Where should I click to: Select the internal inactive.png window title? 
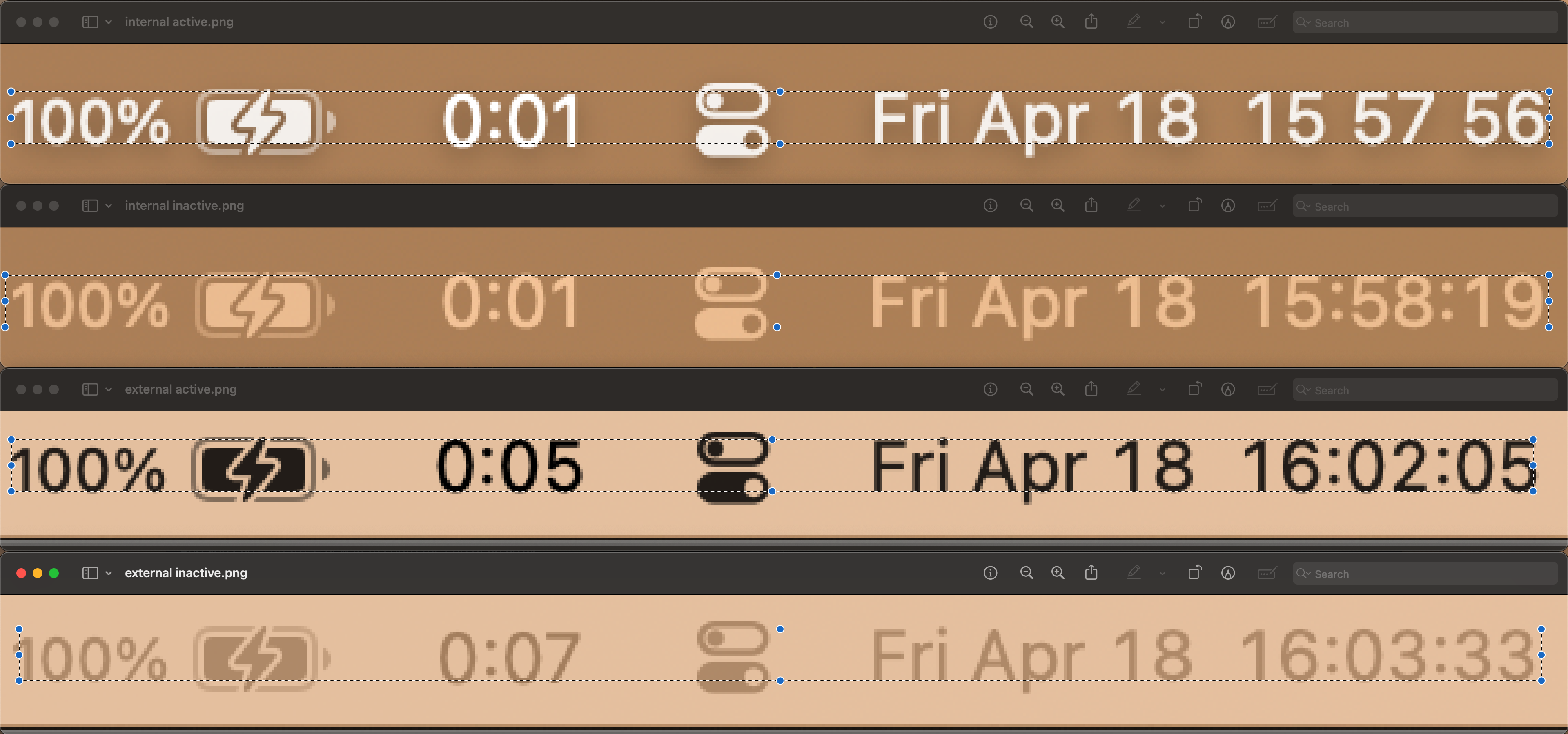[x=185, y=206]
